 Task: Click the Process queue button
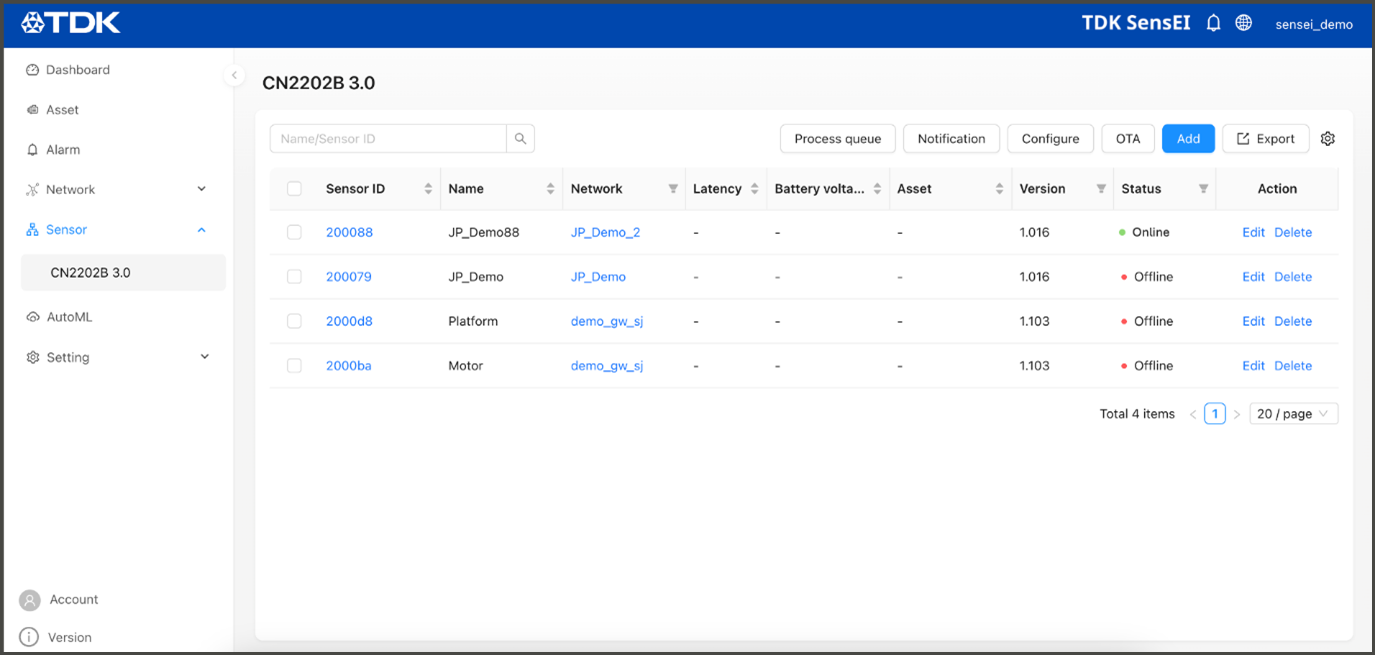click(x=838, y=139)
